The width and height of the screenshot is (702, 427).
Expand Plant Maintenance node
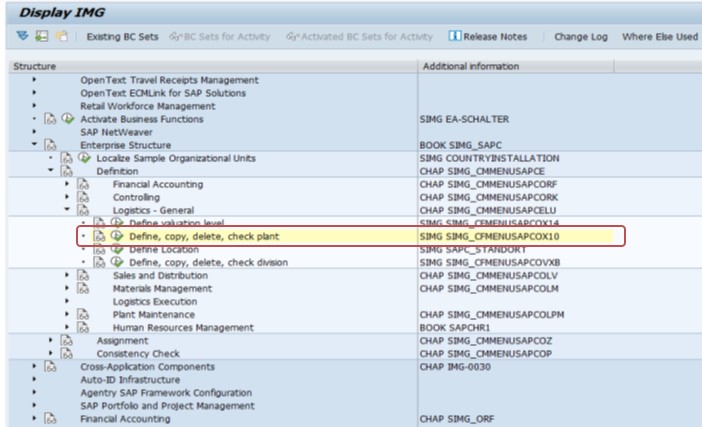[67, 314]
